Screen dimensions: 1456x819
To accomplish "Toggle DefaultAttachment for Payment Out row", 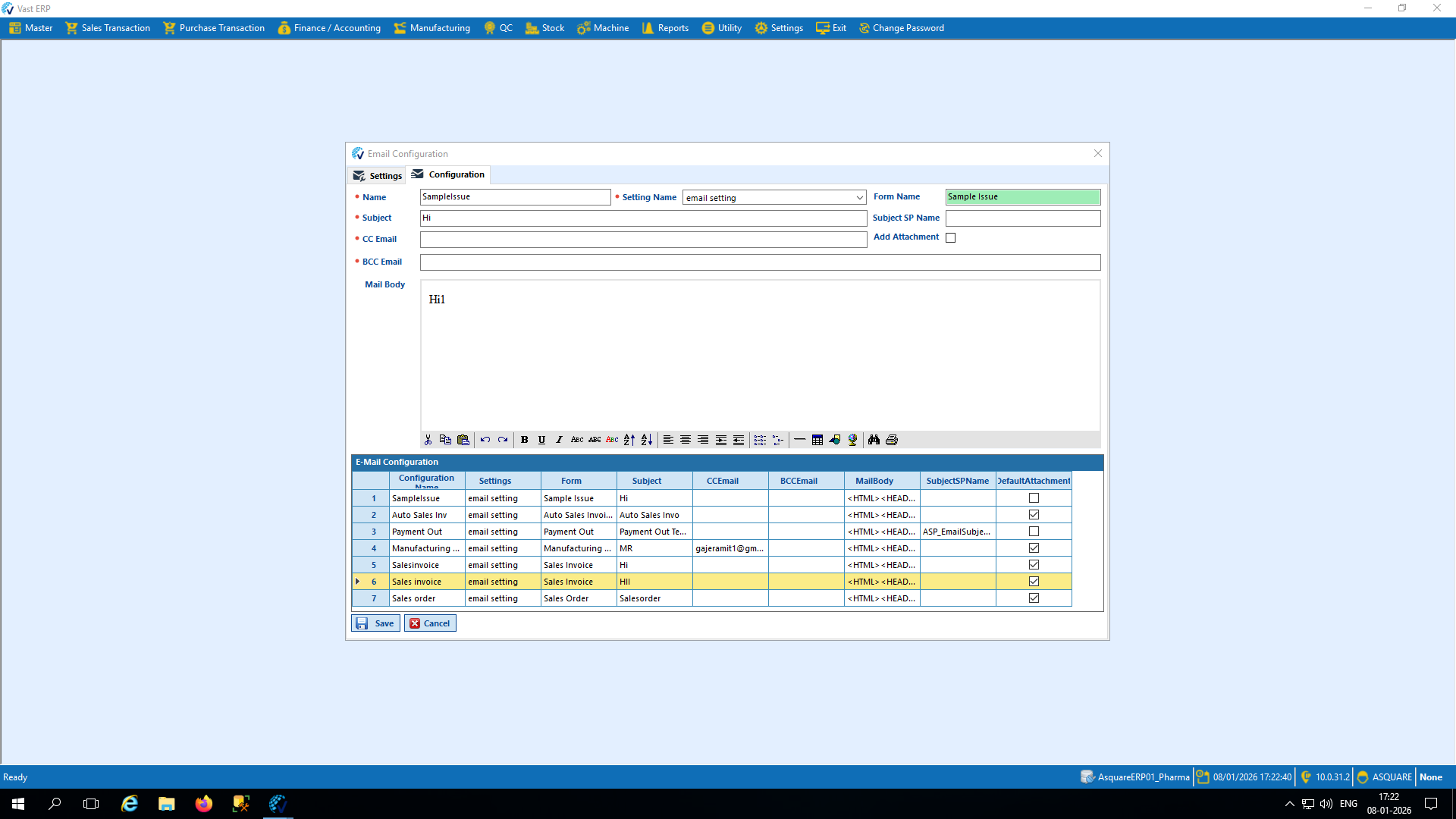I will (x=1034, y=532).
